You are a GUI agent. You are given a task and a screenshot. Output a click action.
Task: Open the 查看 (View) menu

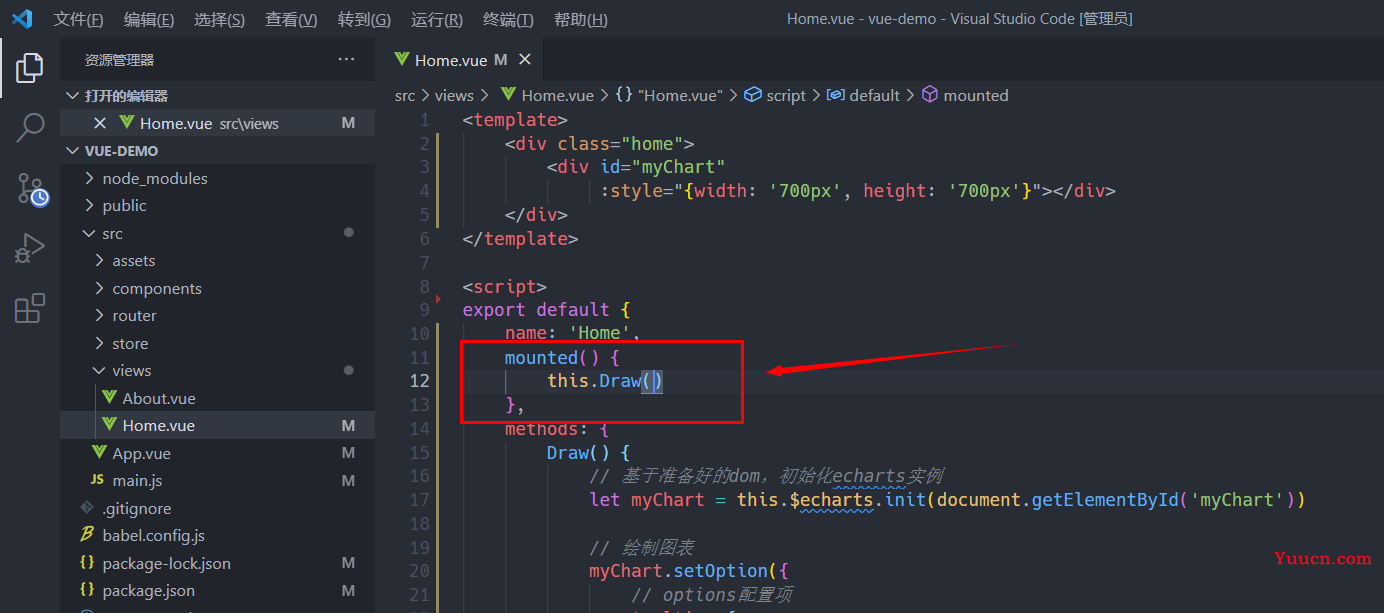(x=291, y=20)
